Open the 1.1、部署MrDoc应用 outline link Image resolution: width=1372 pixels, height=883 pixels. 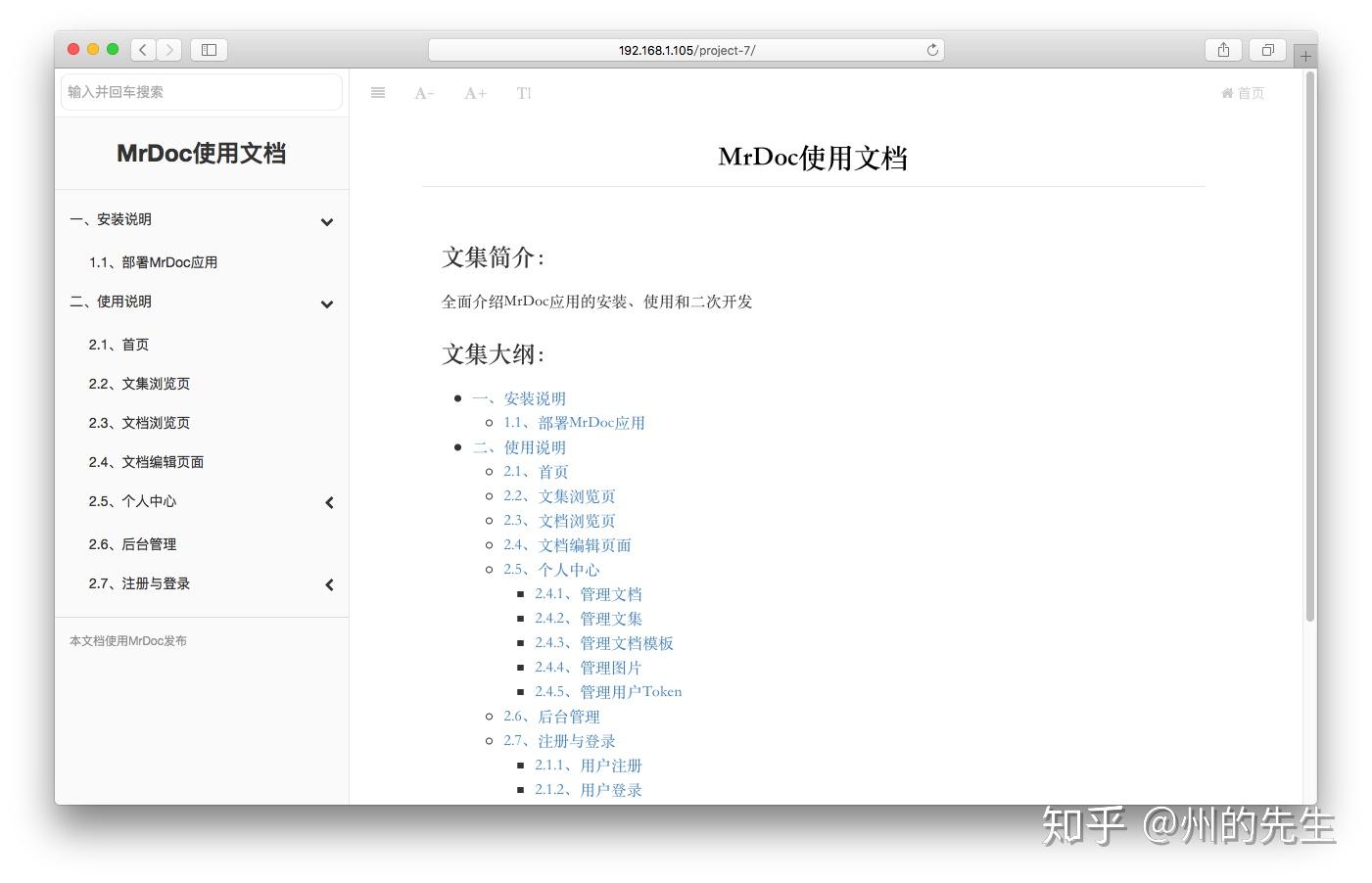click(575, 422)
